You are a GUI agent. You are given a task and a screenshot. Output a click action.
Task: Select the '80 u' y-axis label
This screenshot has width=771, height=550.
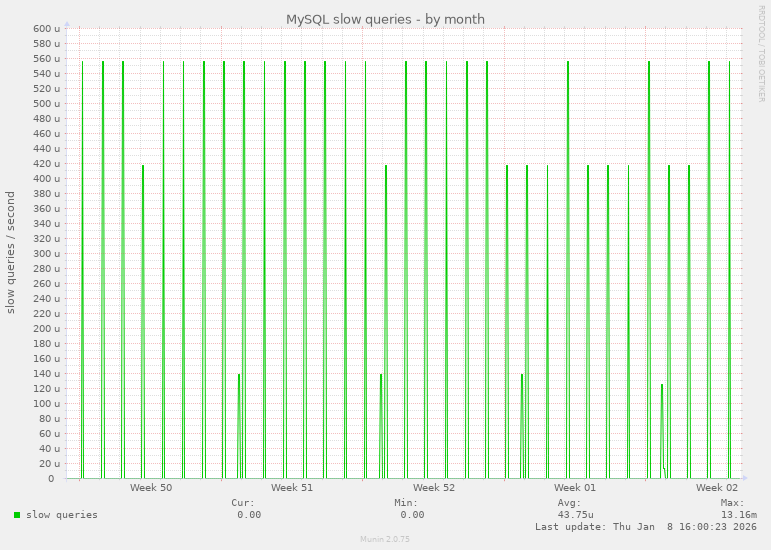(50, 418)
